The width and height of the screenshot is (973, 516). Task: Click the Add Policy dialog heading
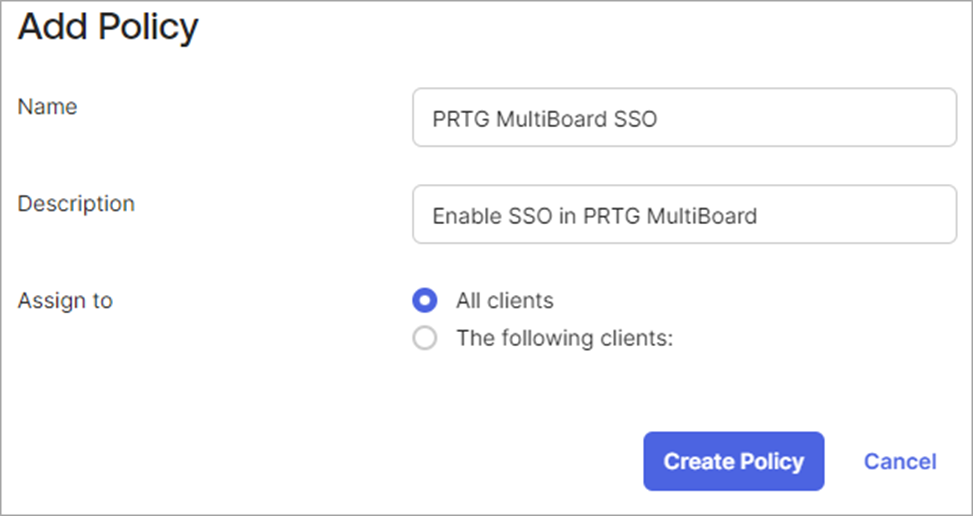click(108, 27)
